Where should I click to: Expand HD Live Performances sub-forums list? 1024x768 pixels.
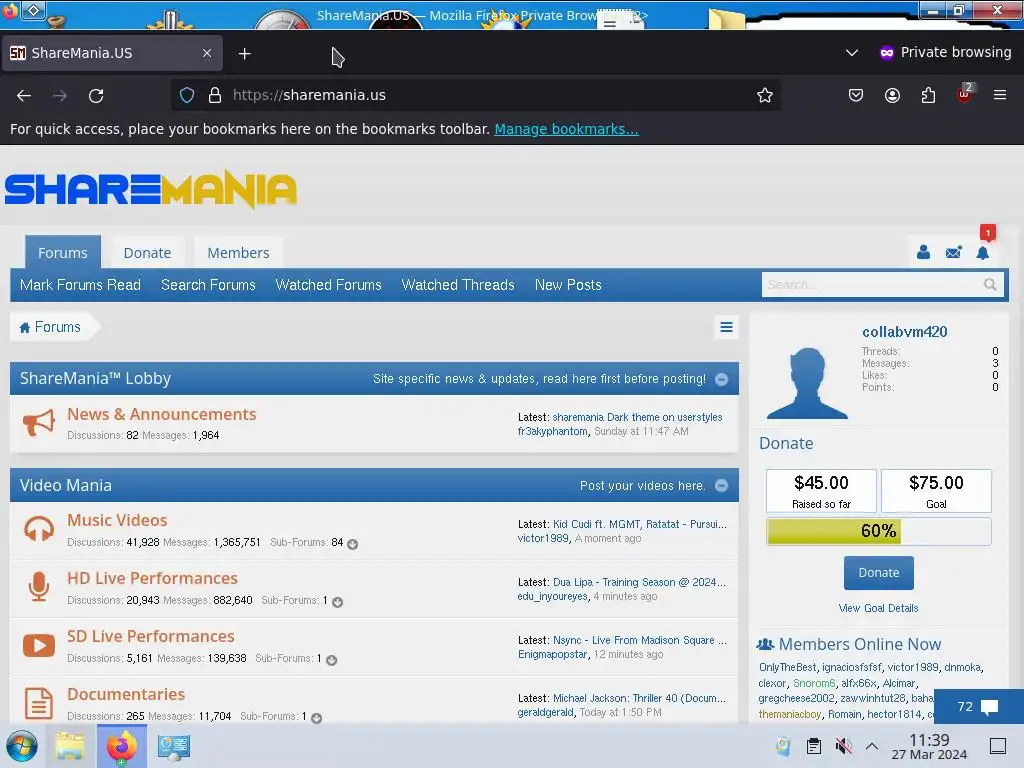coord(338,602)
